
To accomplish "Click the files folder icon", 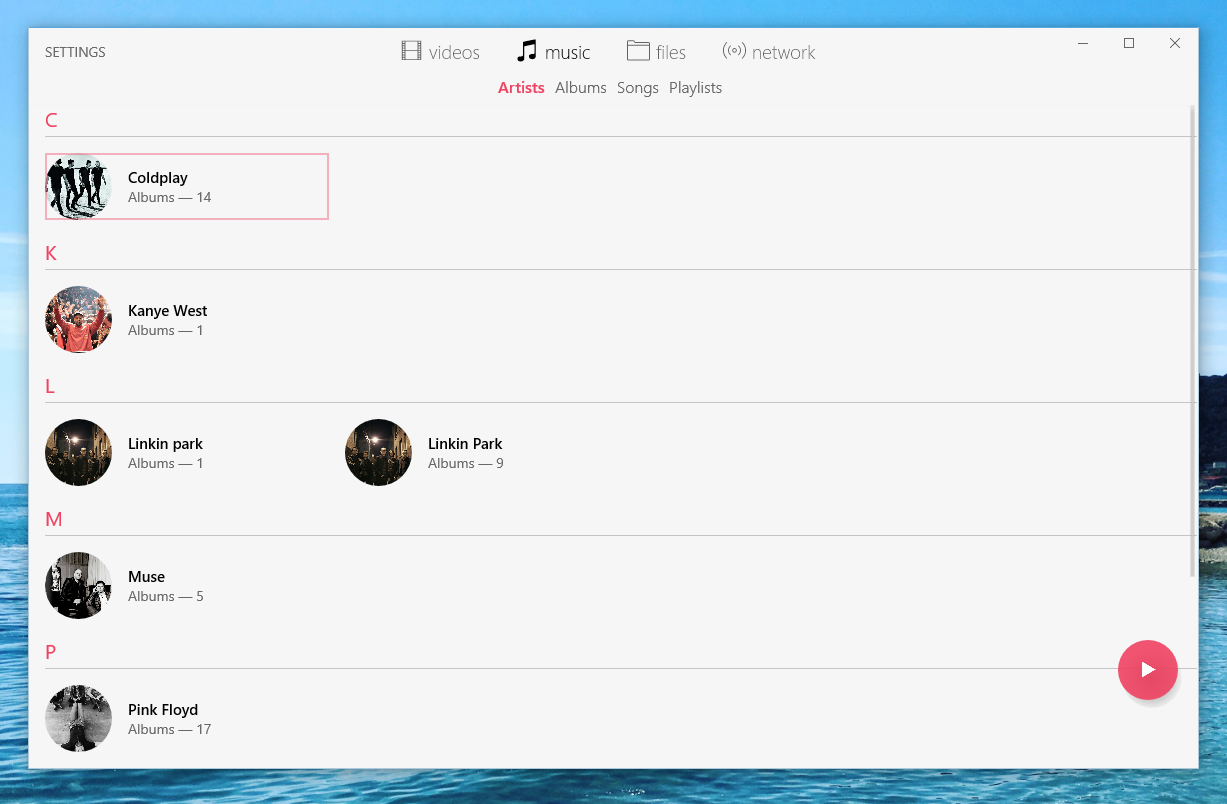I will (x=638, y=51).
